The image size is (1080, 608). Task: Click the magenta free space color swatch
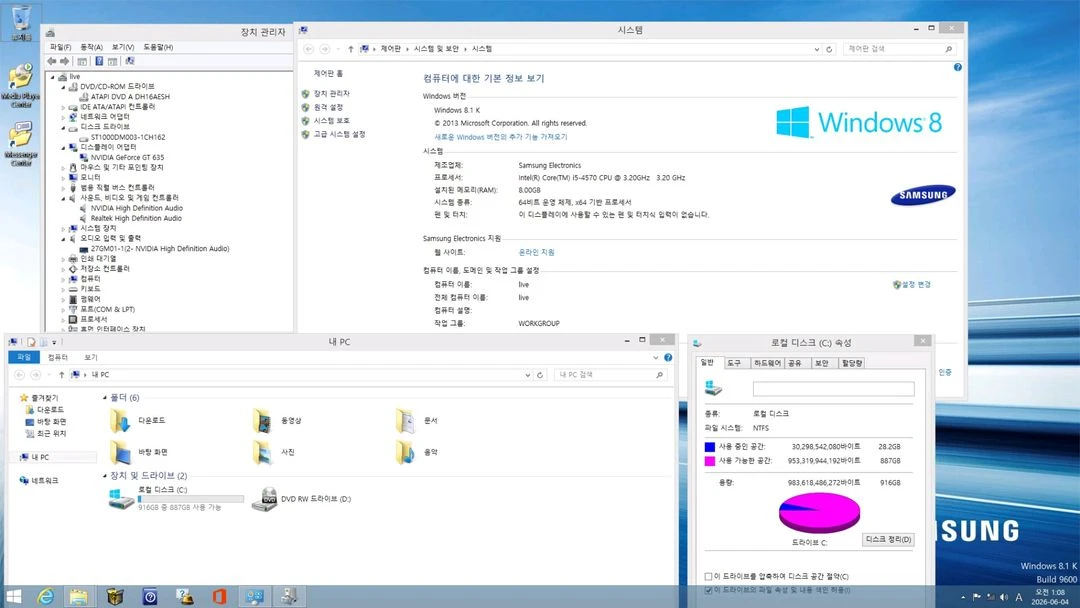709,461
